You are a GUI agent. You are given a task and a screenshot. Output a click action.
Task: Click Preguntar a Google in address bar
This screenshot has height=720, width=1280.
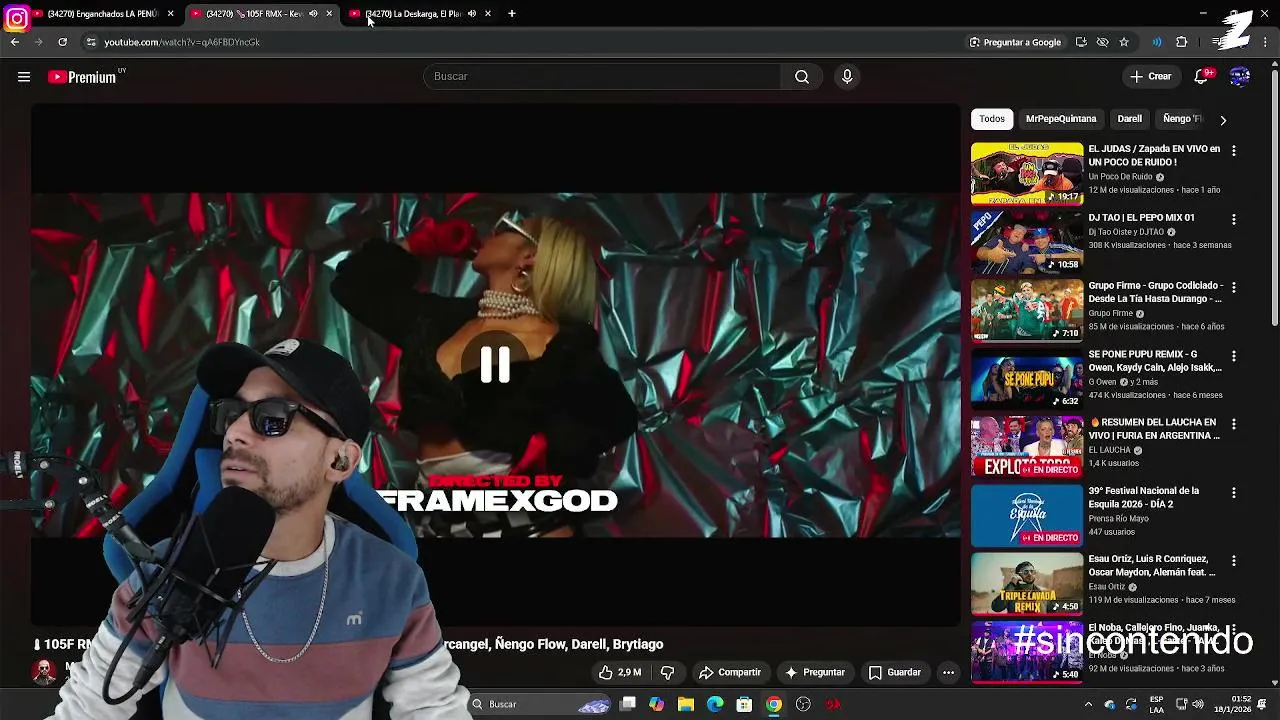[x=1015, y=42]
